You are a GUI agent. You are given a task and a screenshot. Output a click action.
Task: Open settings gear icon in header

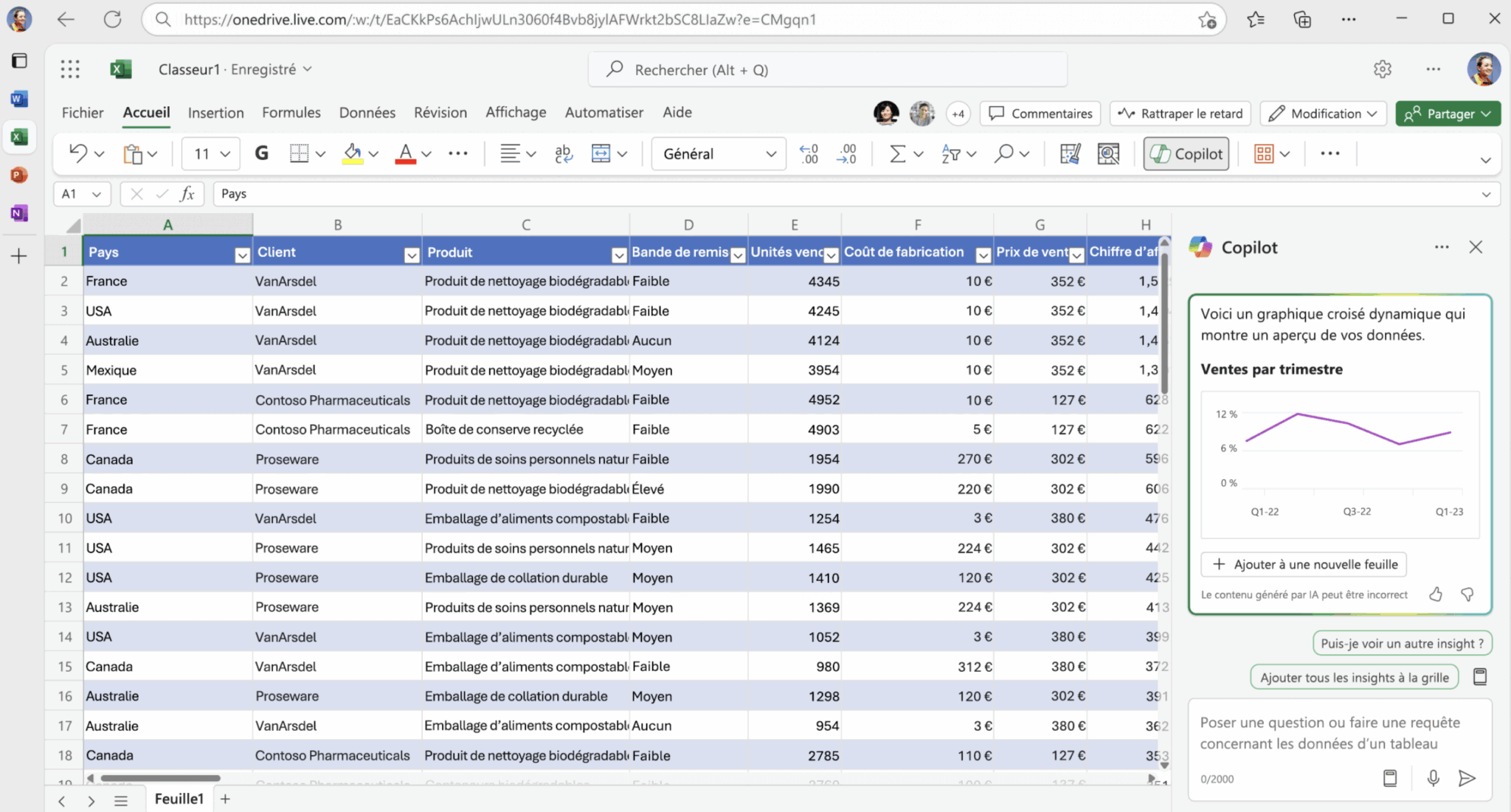(x=1383, y=69)
